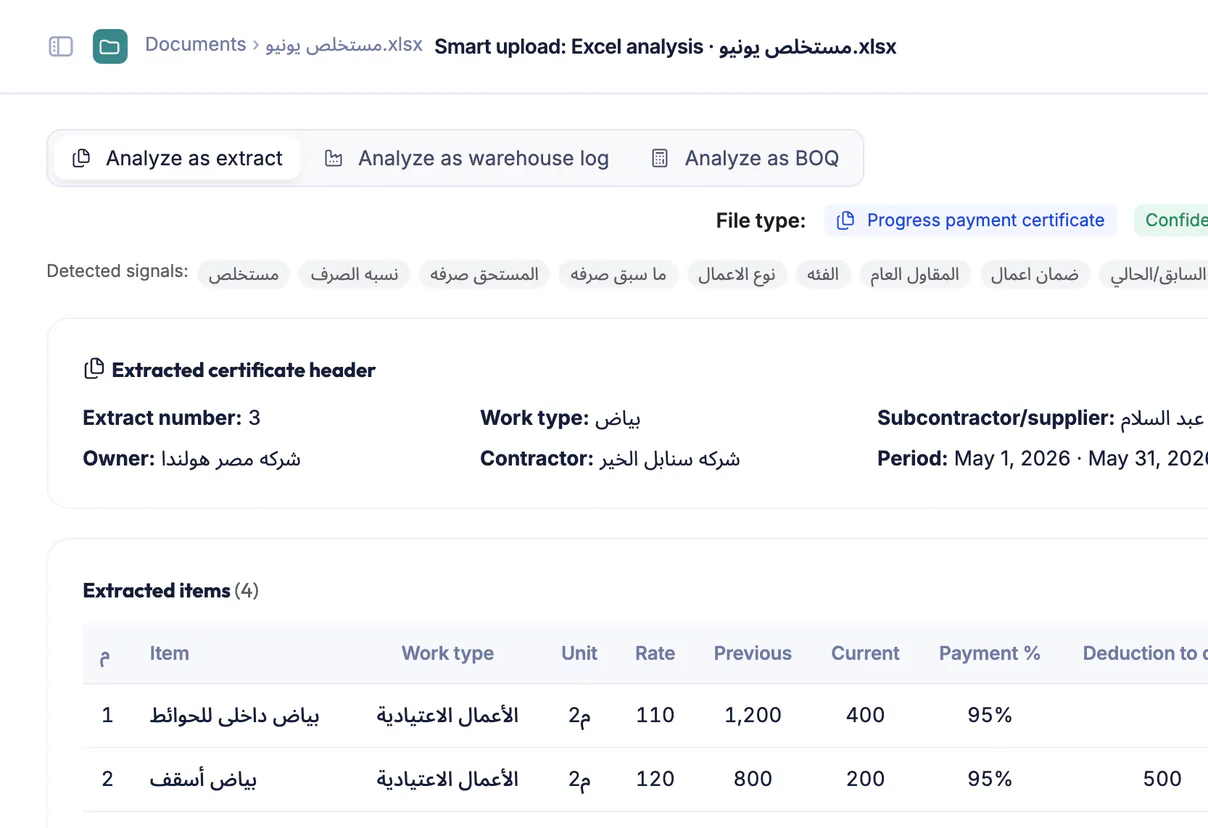Viewport: 1208px width, 828px height.
Task: Click the Work type column header
Action: 447,653
